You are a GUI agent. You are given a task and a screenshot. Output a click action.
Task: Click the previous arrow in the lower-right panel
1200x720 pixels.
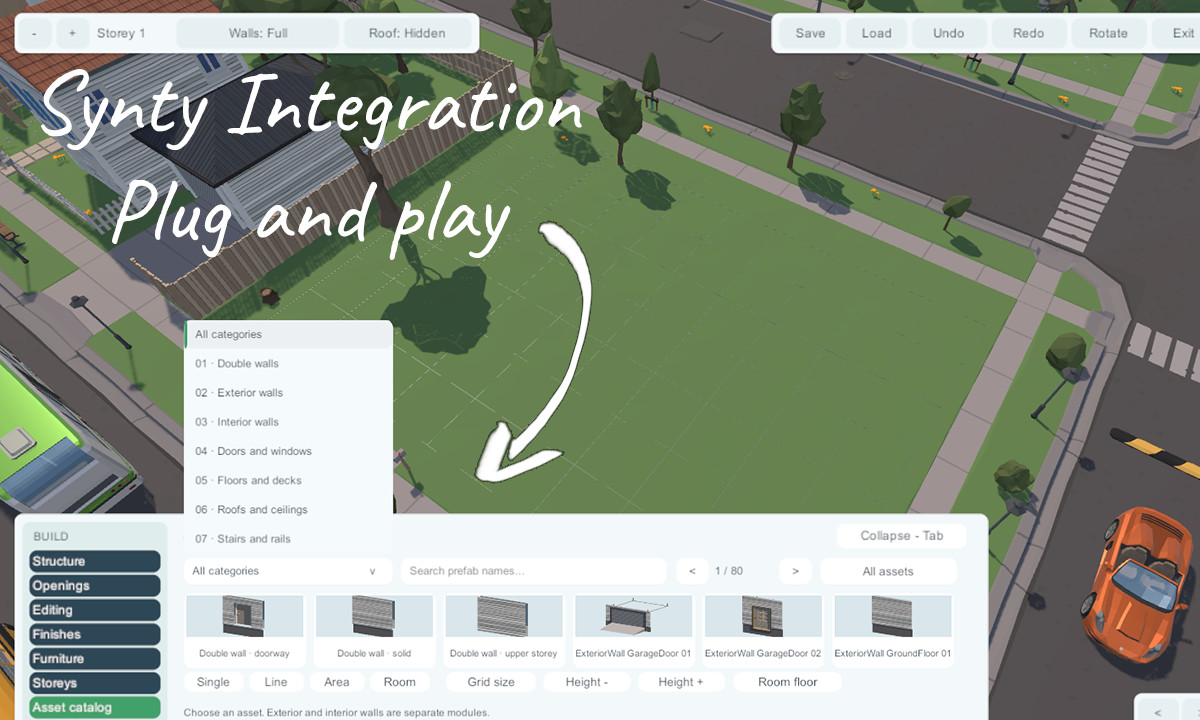point(1158,712)
